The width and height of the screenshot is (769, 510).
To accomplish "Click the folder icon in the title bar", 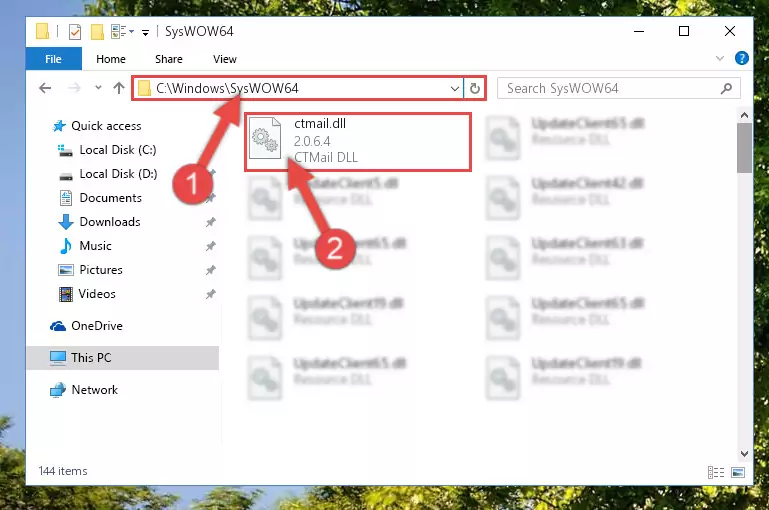I will [x=43, y=32].
